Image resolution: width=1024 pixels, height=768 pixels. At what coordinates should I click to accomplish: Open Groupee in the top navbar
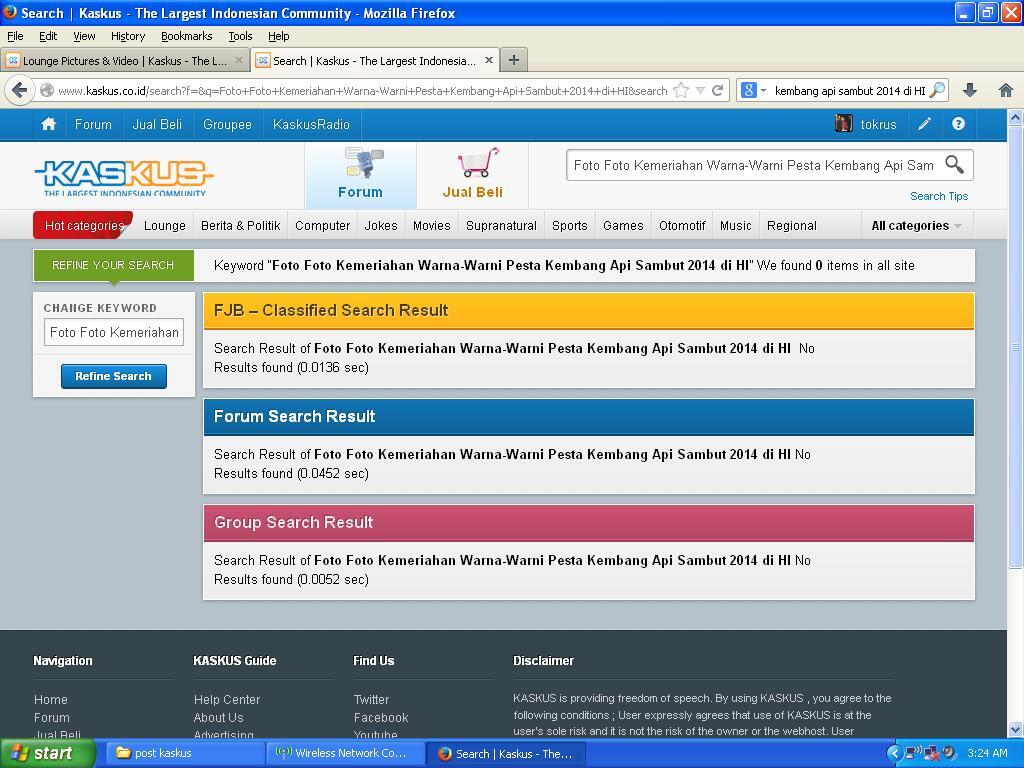coord(227,124)
